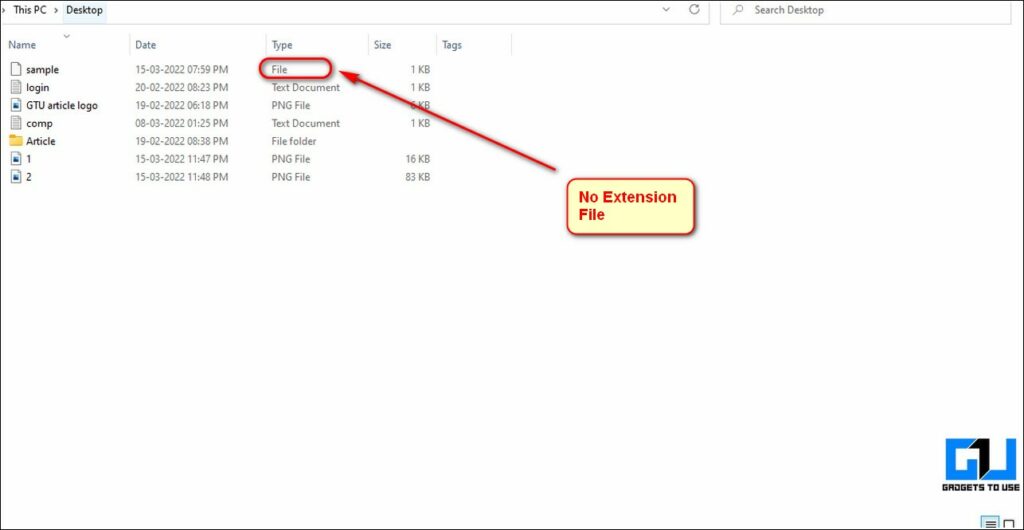Click the date 19-02-2022 08:38 PM
The width and height of the screenshot is (1024, 530).
click(182, 141)
